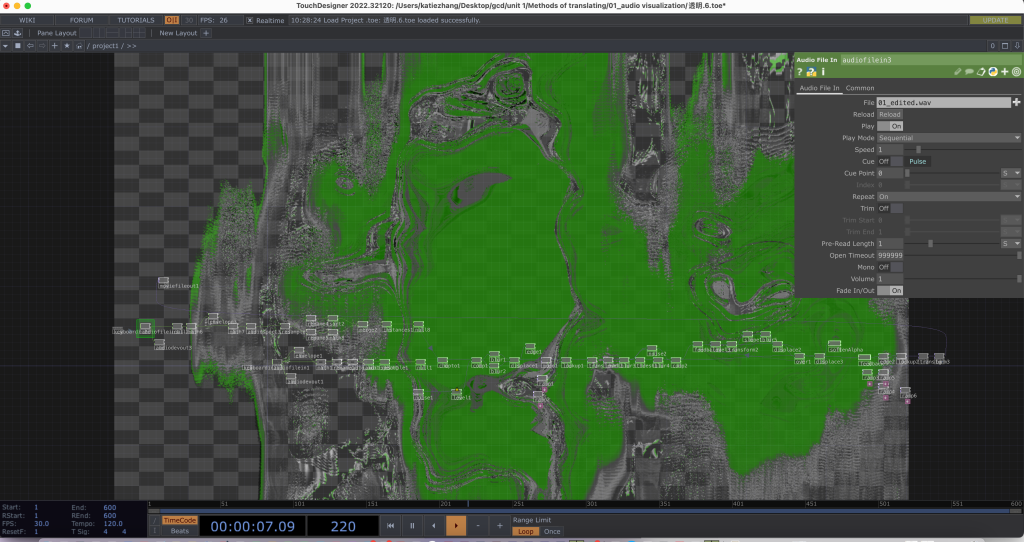1024x542 pixels.
Task: Open the comment bubble icon in parameter panel
Action: (x=969, y=72)
